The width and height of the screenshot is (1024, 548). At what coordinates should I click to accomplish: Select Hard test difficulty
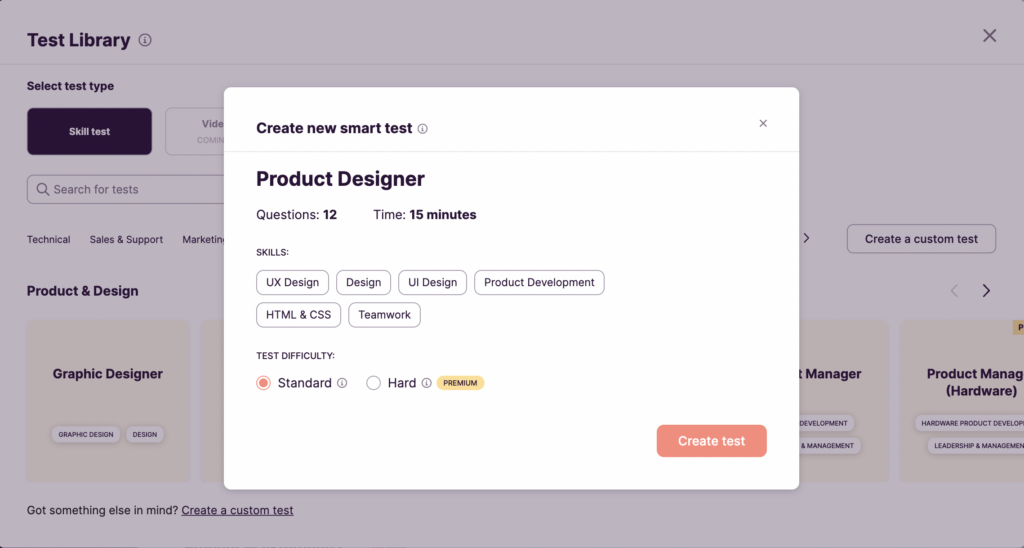tap(374, 383)
